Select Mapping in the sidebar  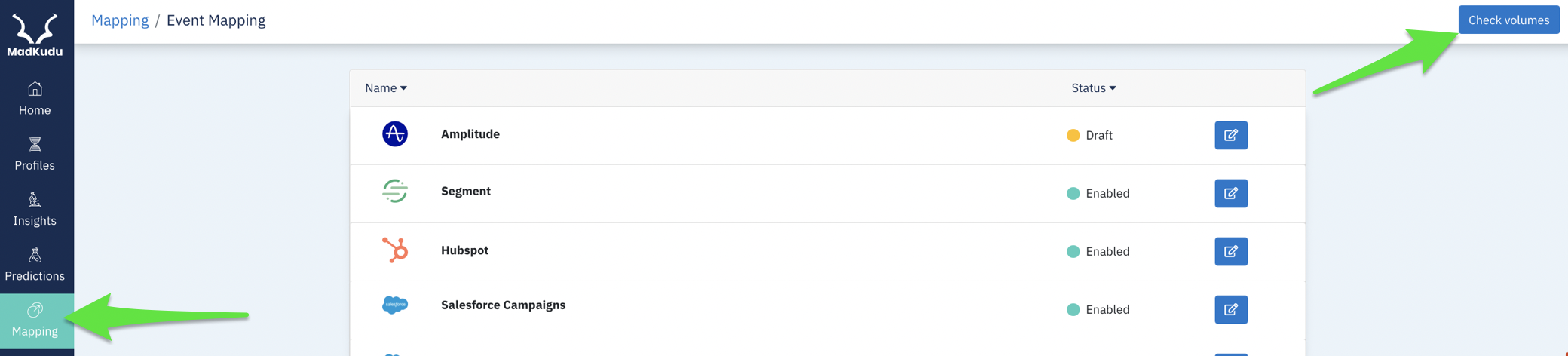coord(35,321)
